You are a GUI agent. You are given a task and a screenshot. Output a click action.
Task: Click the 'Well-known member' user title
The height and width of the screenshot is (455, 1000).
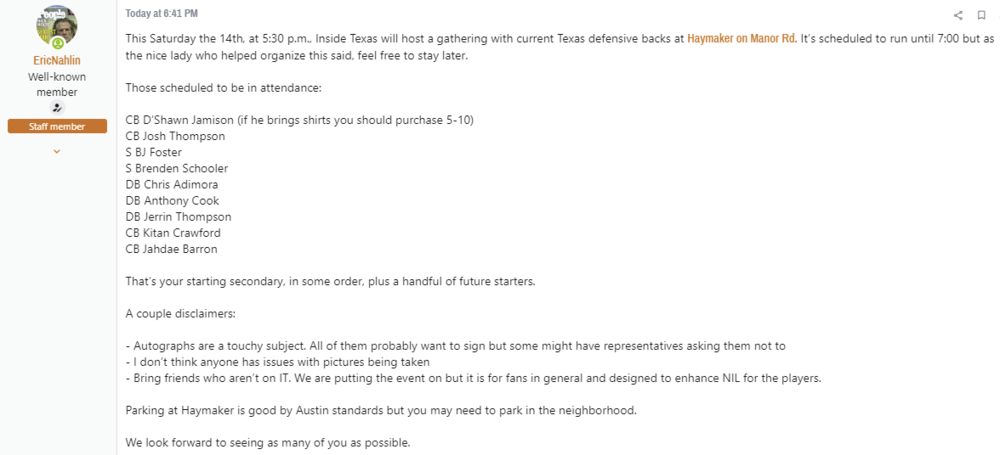tap(57, 84)
